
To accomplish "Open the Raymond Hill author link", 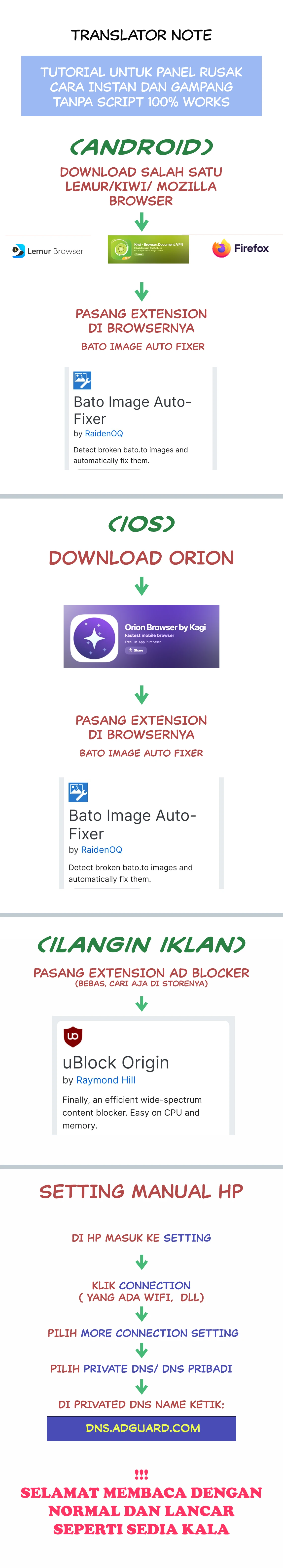I will pos(106,1080).
